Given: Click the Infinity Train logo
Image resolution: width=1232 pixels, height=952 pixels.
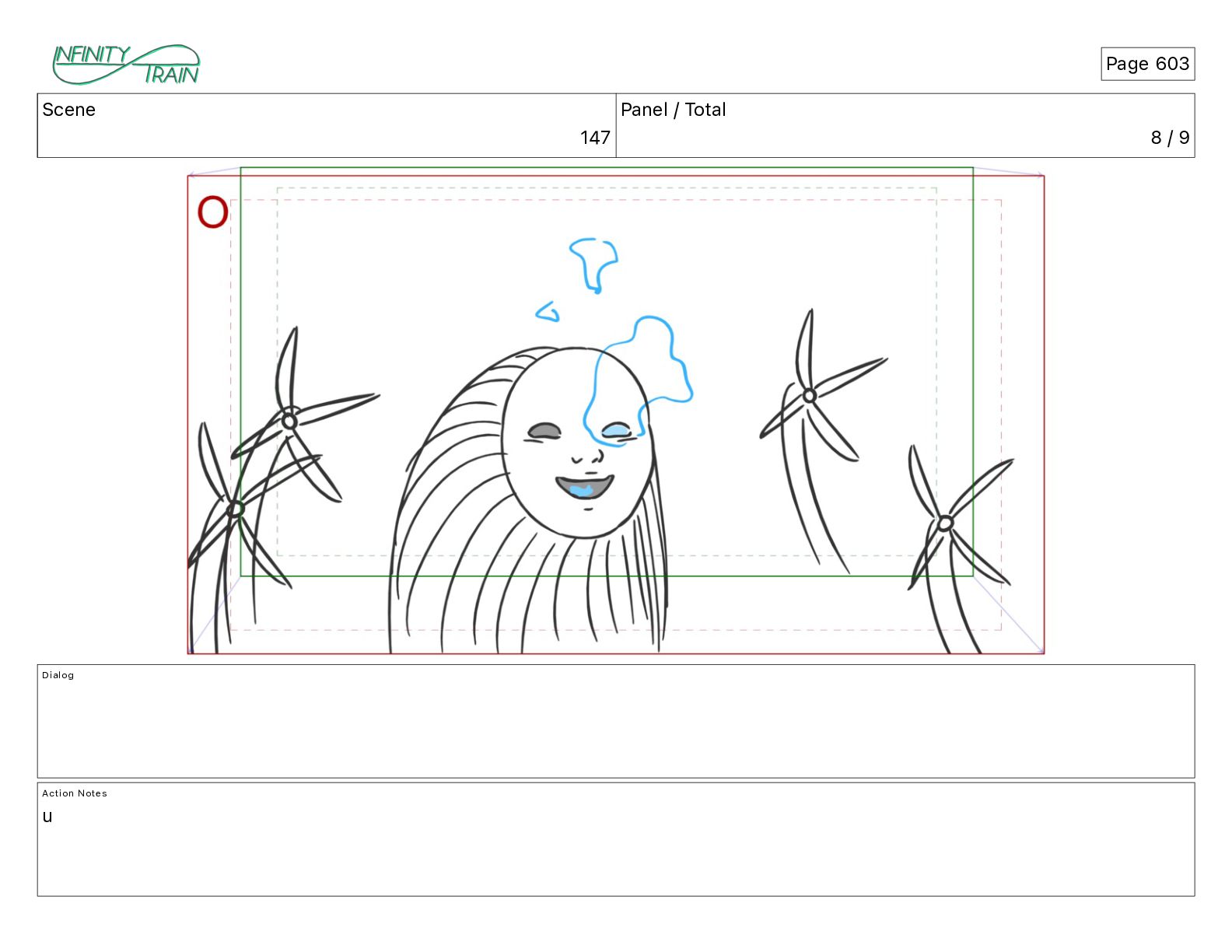Looking at the screenshot, I should (x=126, y=64).
